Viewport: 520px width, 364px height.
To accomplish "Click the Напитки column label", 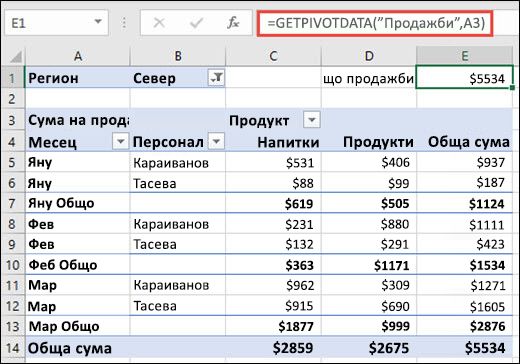I will click(x=273, y=142).
